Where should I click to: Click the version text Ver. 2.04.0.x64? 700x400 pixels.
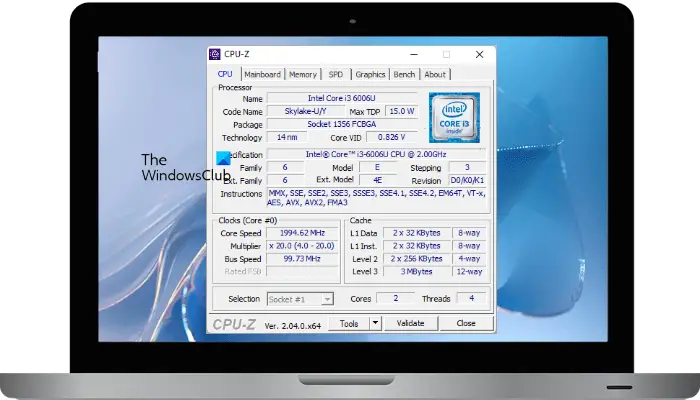point(293,326)
